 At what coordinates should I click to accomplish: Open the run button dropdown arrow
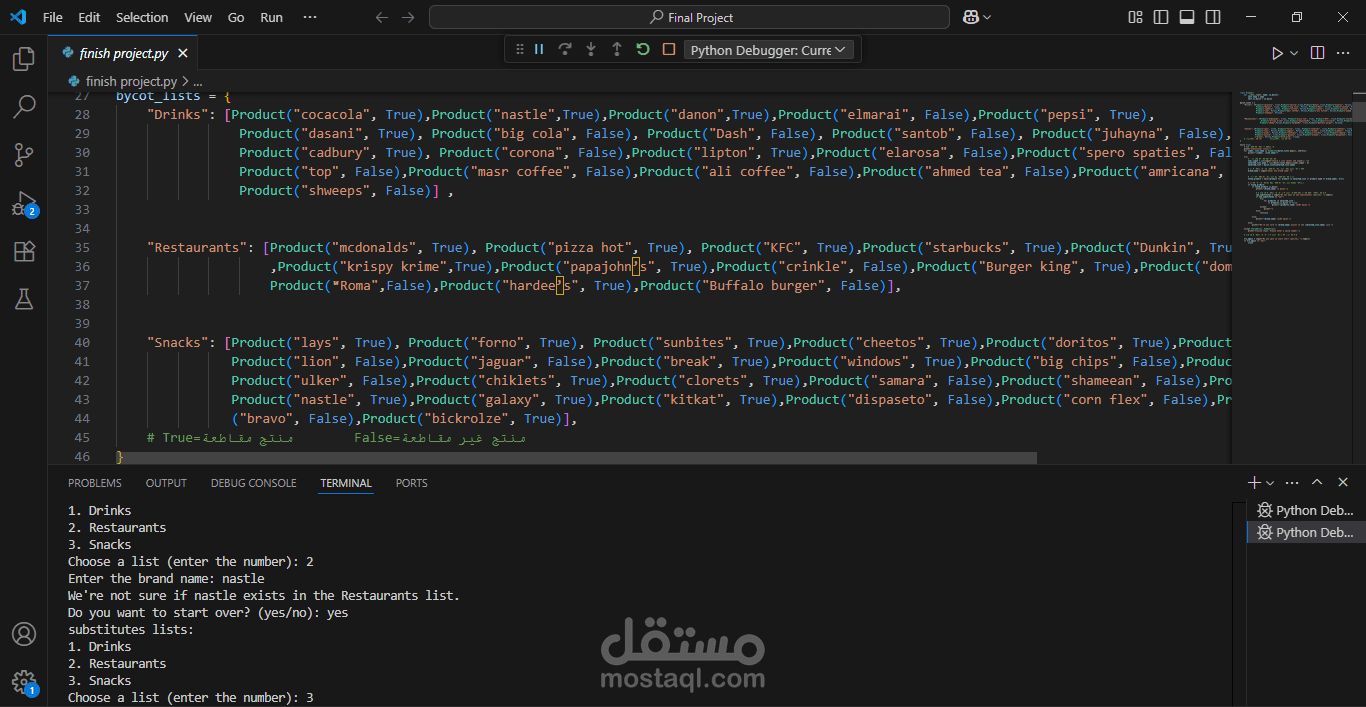tap(1294, 53)
